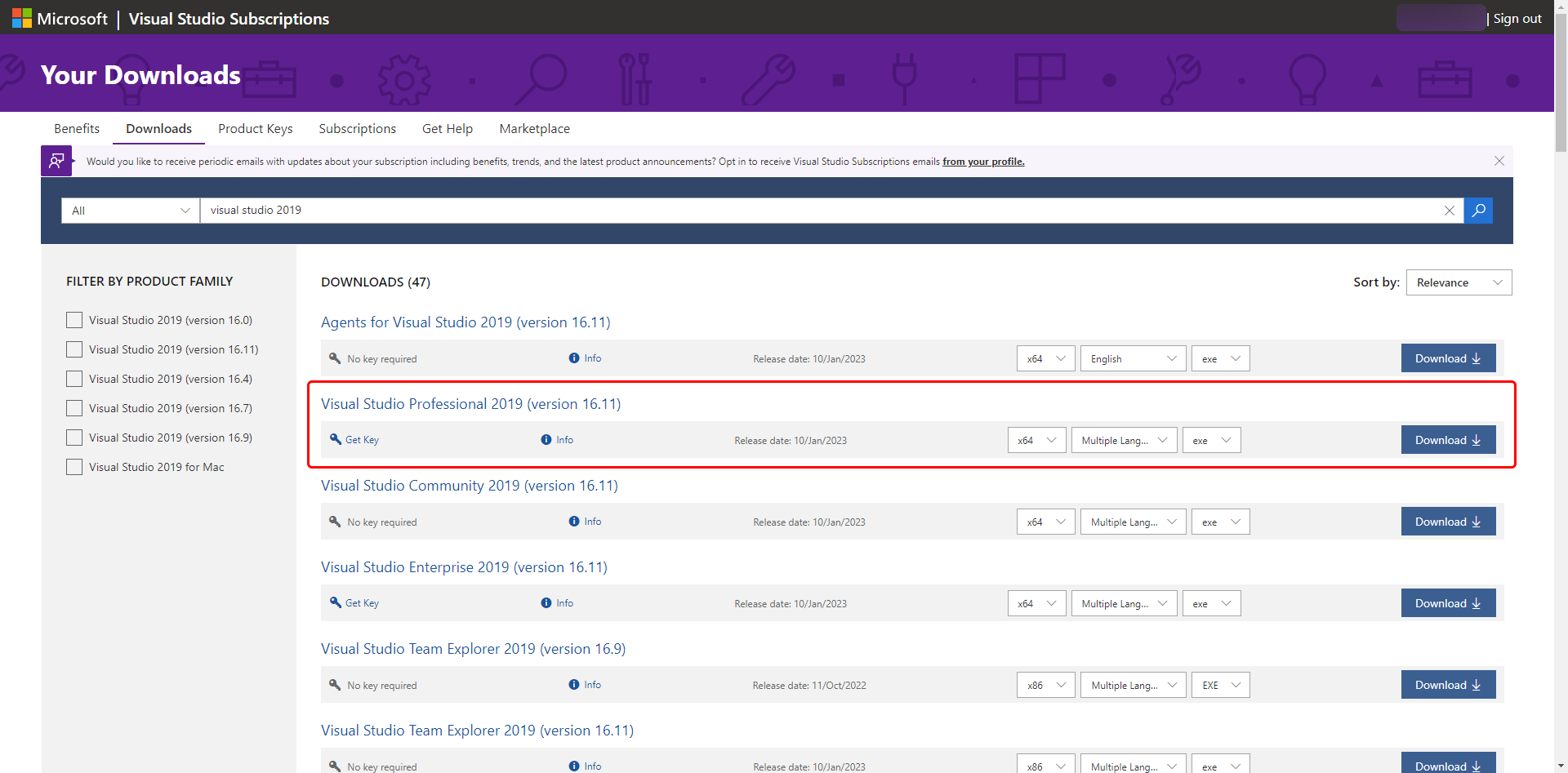
Task: Open x64 dropdown for Visual Studio Professional
Action: (1036, 440)
